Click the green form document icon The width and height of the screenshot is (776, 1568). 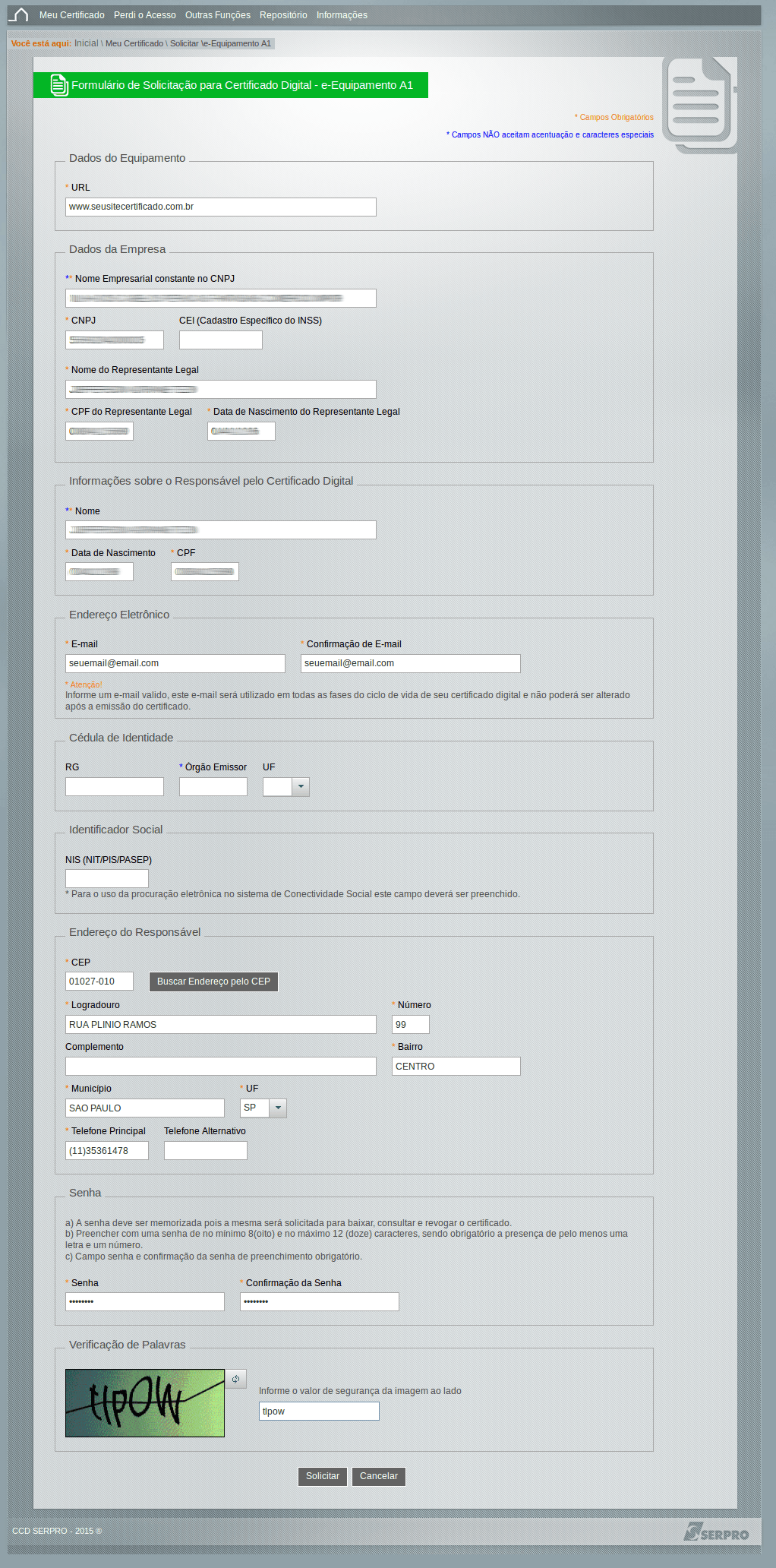58,85
